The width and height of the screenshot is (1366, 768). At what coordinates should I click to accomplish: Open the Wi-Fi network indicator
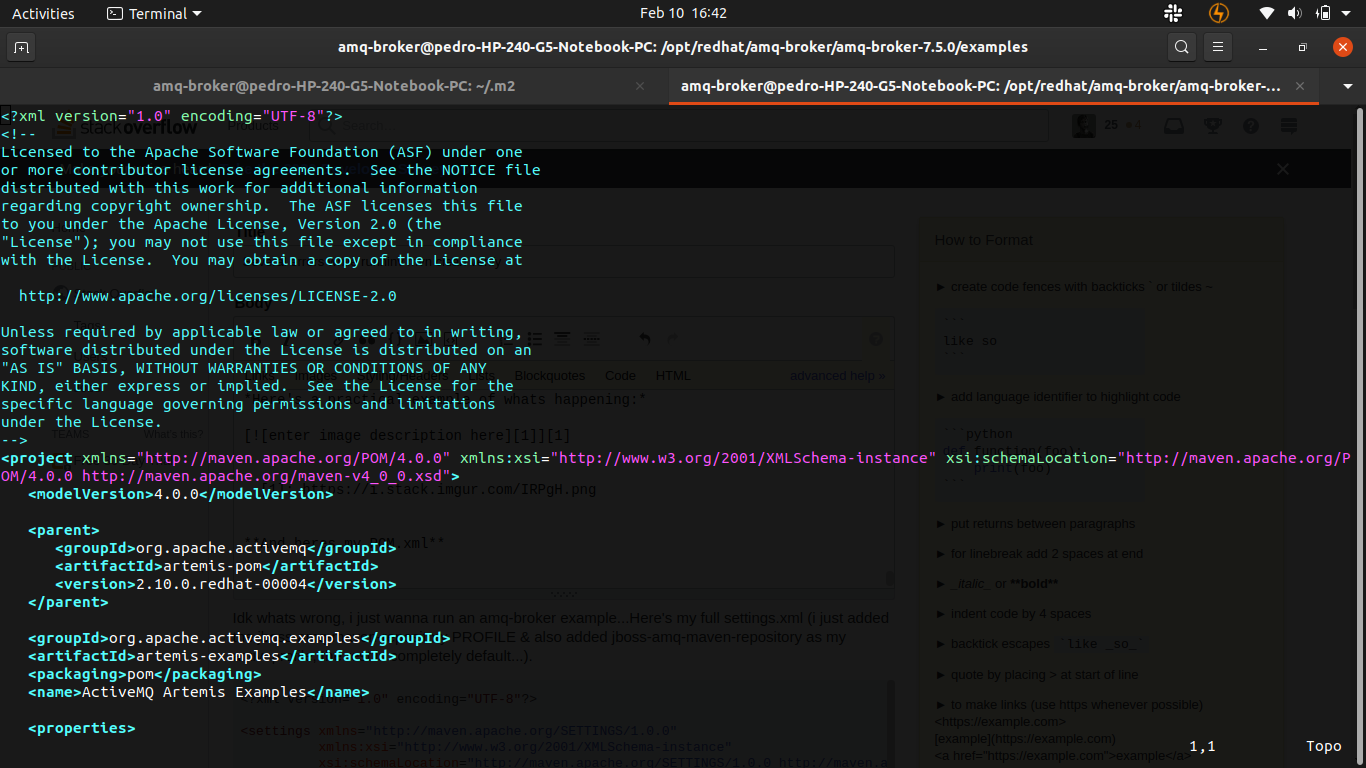(x=1267, y=14)
